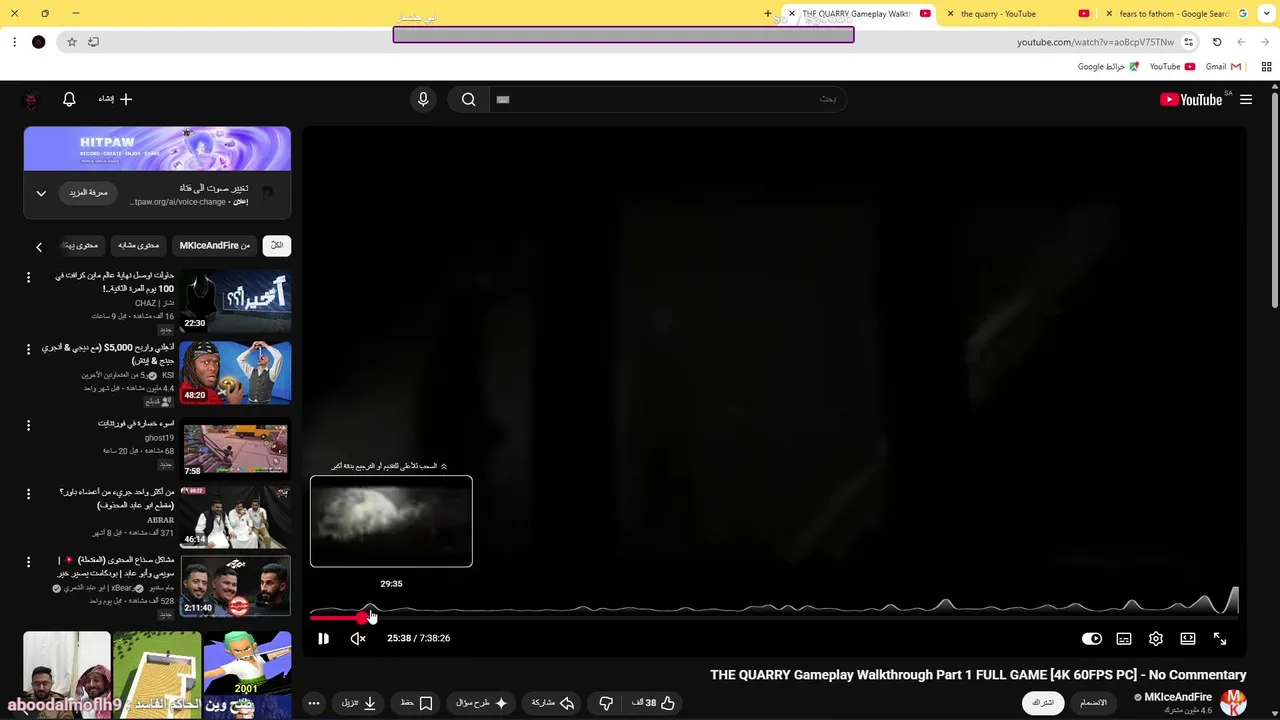Image resolution: width=1280 pixels, height=720 pixels.
Task: Save video to playlist (حفظ)
Action: pos(416,703)
